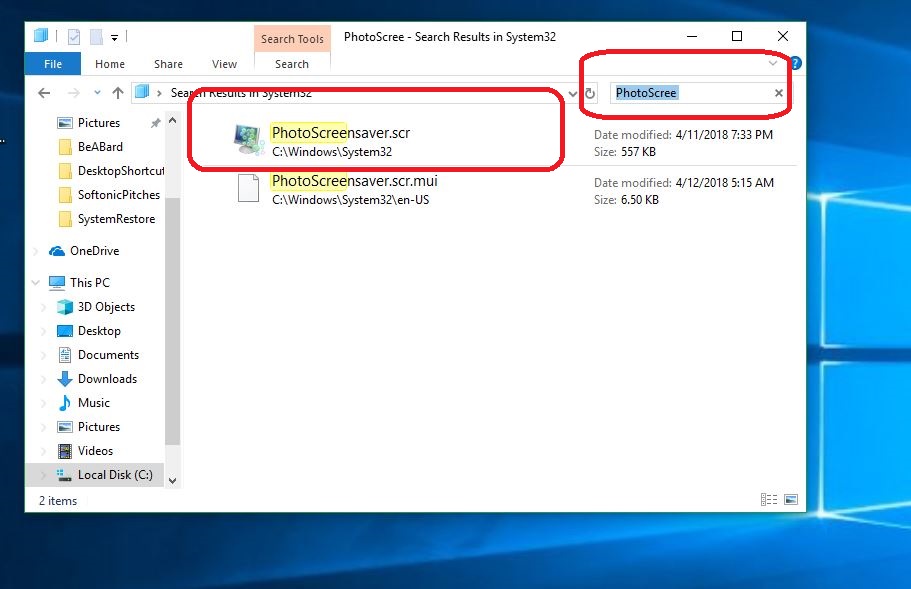
Task: Open the Help question mark icon
Action: 796,63
